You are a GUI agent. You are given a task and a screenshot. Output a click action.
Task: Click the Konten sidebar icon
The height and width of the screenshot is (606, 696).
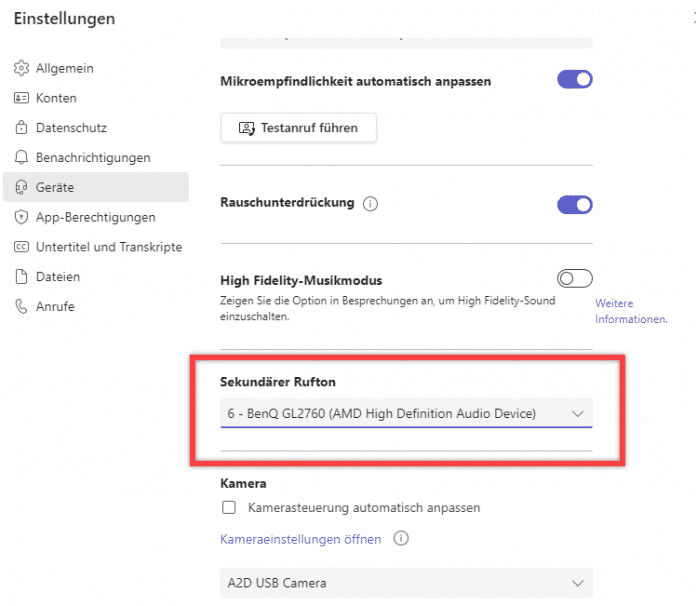21,98
